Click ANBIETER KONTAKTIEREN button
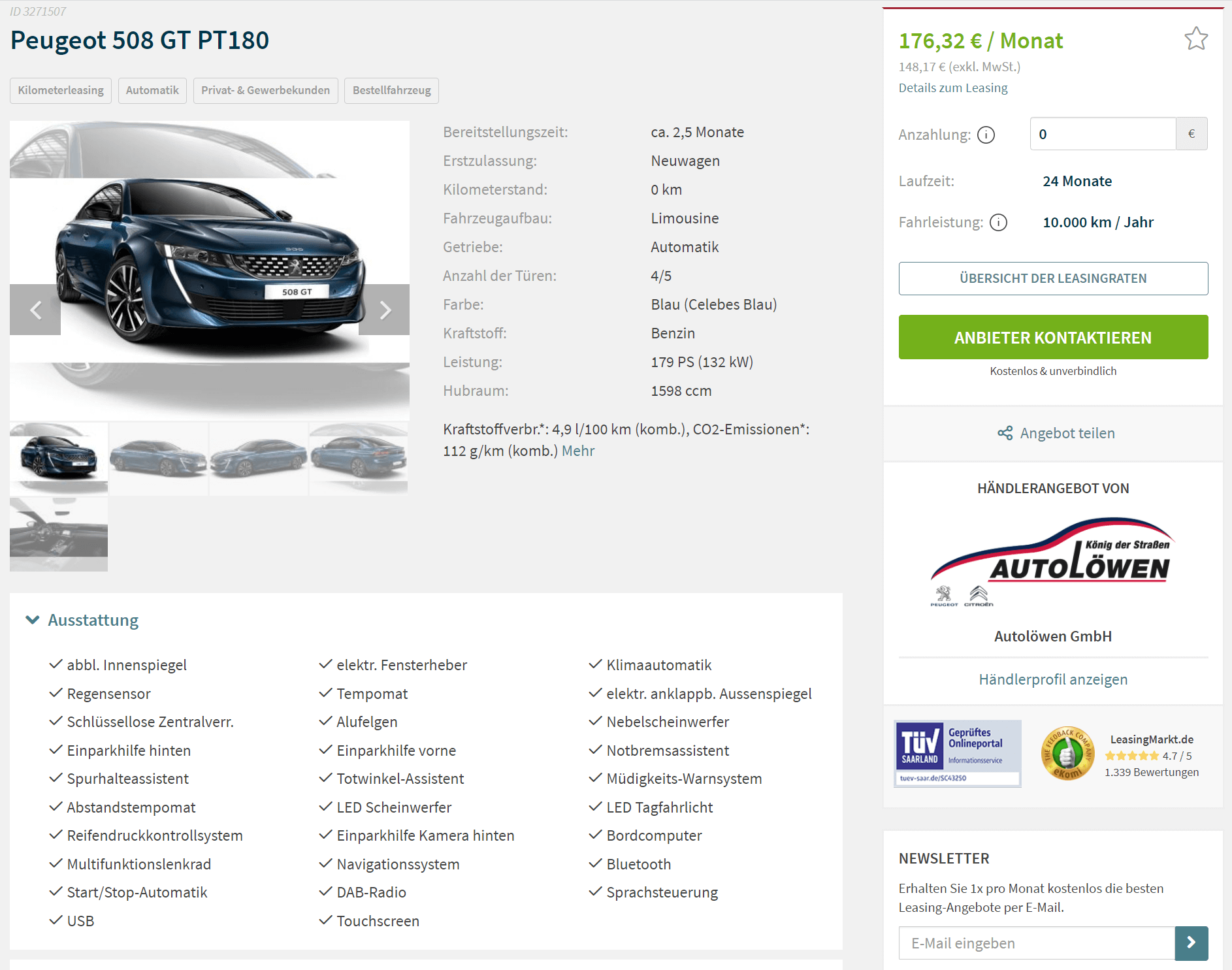1232x970 pixels. (x=1053, y=337)
